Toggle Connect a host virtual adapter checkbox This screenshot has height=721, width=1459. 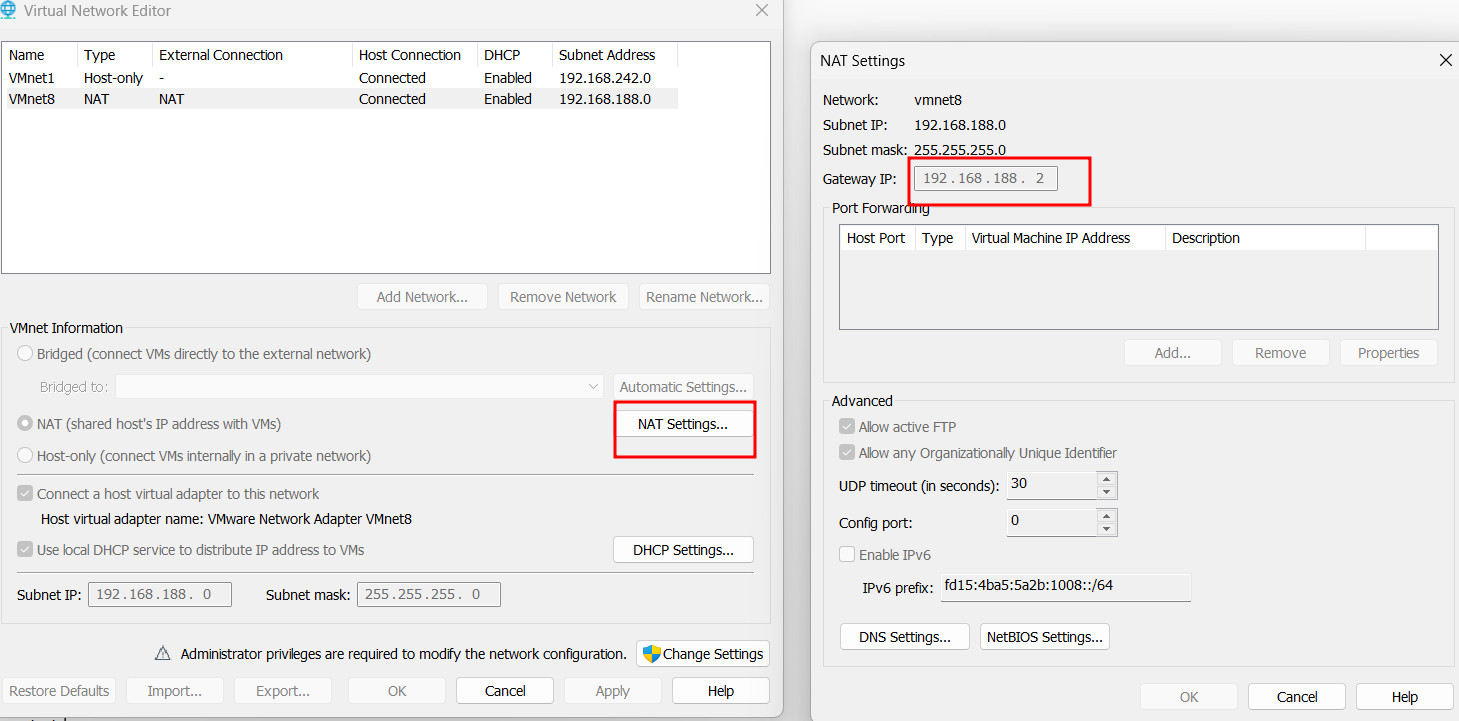25,494
